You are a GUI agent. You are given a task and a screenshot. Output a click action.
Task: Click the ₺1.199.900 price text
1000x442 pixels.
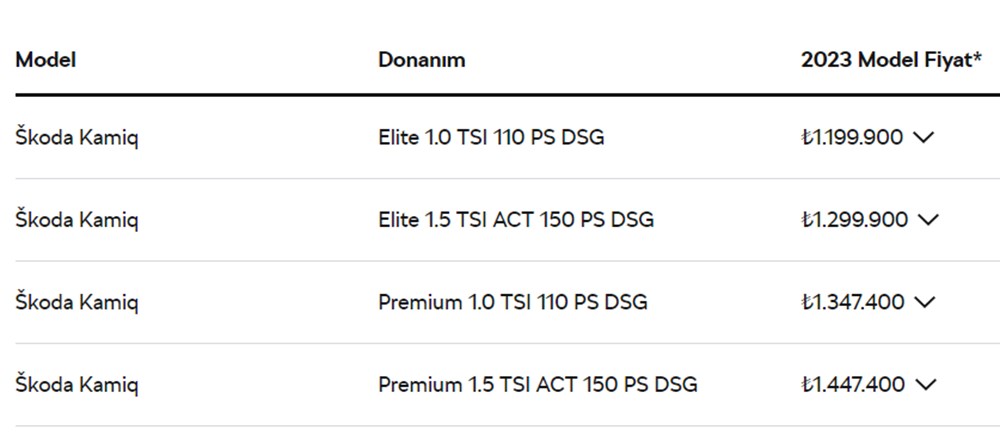pyautogui.click(x=853, y=138)
